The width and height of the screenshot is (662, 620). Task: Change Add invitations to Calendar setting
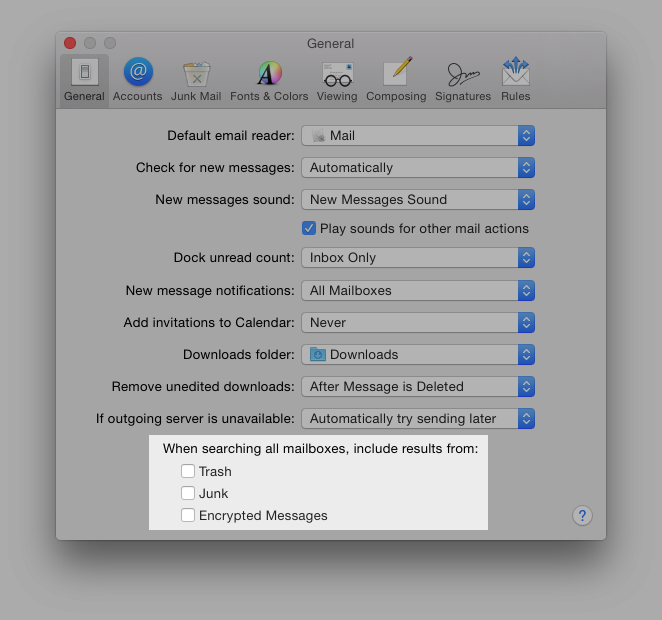click(x=418, y=322)
